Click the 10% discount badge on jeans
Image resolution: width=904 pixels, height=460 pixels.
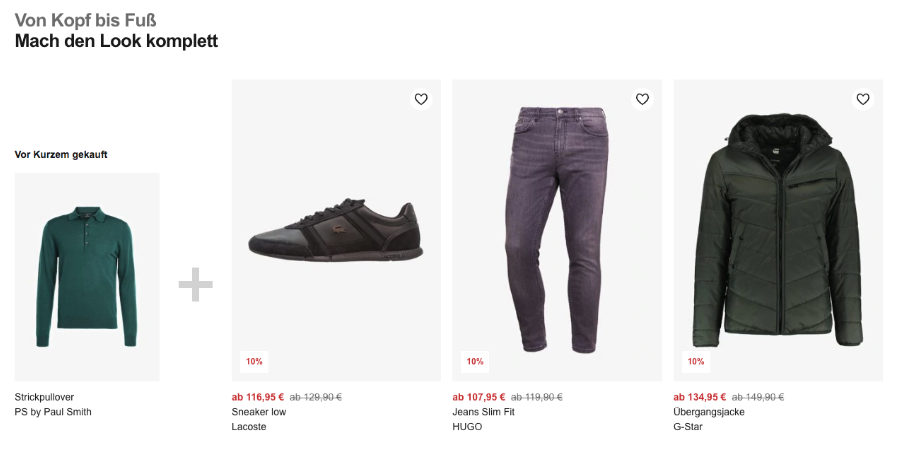(475, 361)
